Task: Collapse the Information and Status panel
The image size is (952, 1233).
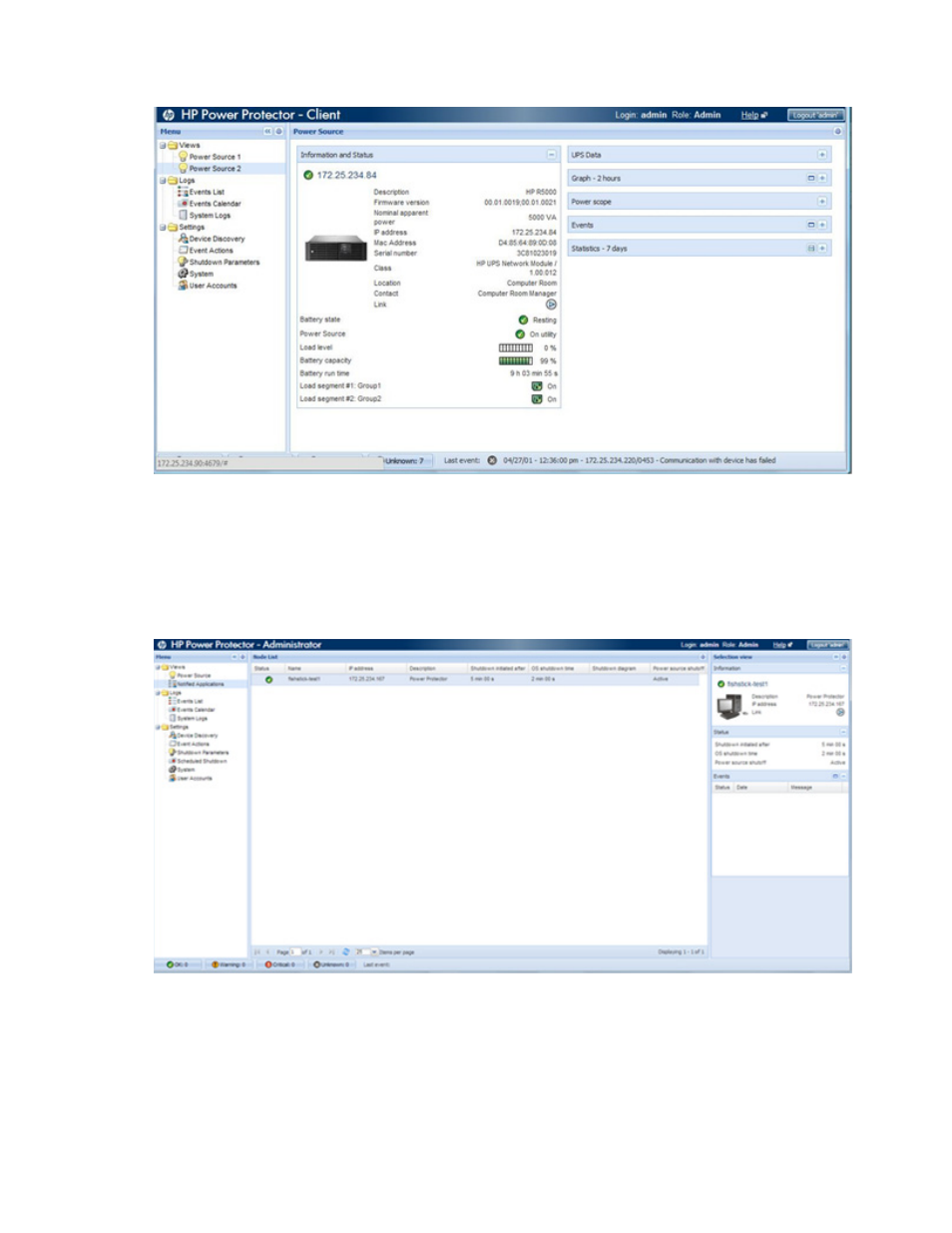Action: pyautogui.click(x=551, y=155)
